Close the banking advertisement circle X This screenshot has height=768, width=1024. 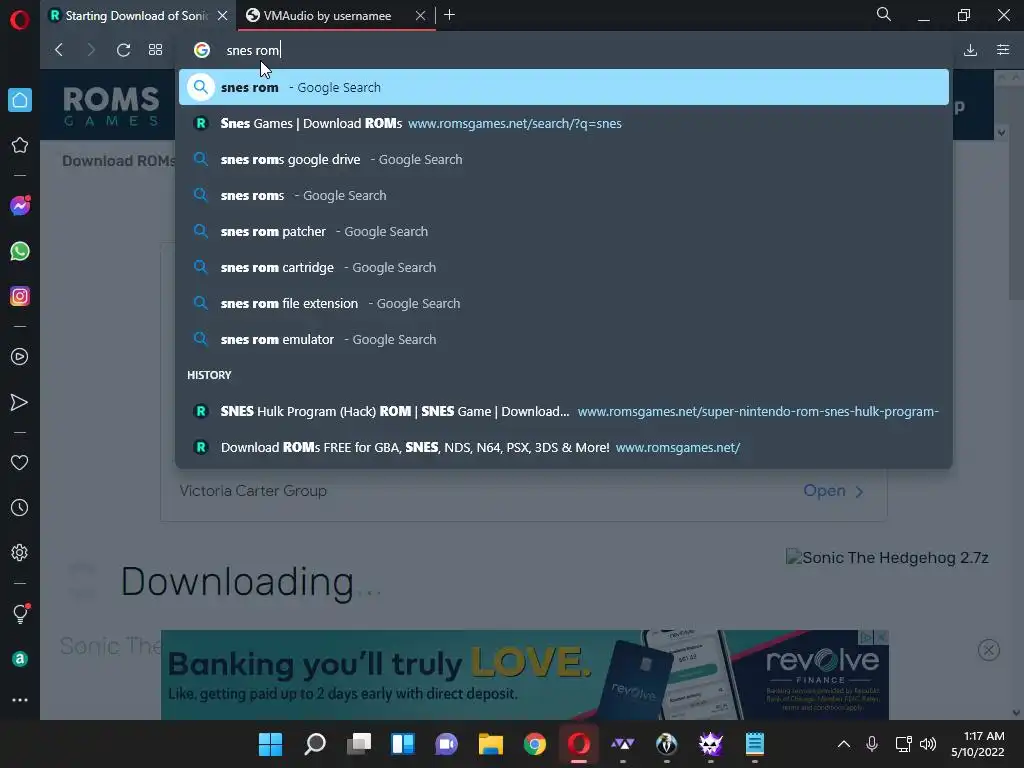pos(989,650)
